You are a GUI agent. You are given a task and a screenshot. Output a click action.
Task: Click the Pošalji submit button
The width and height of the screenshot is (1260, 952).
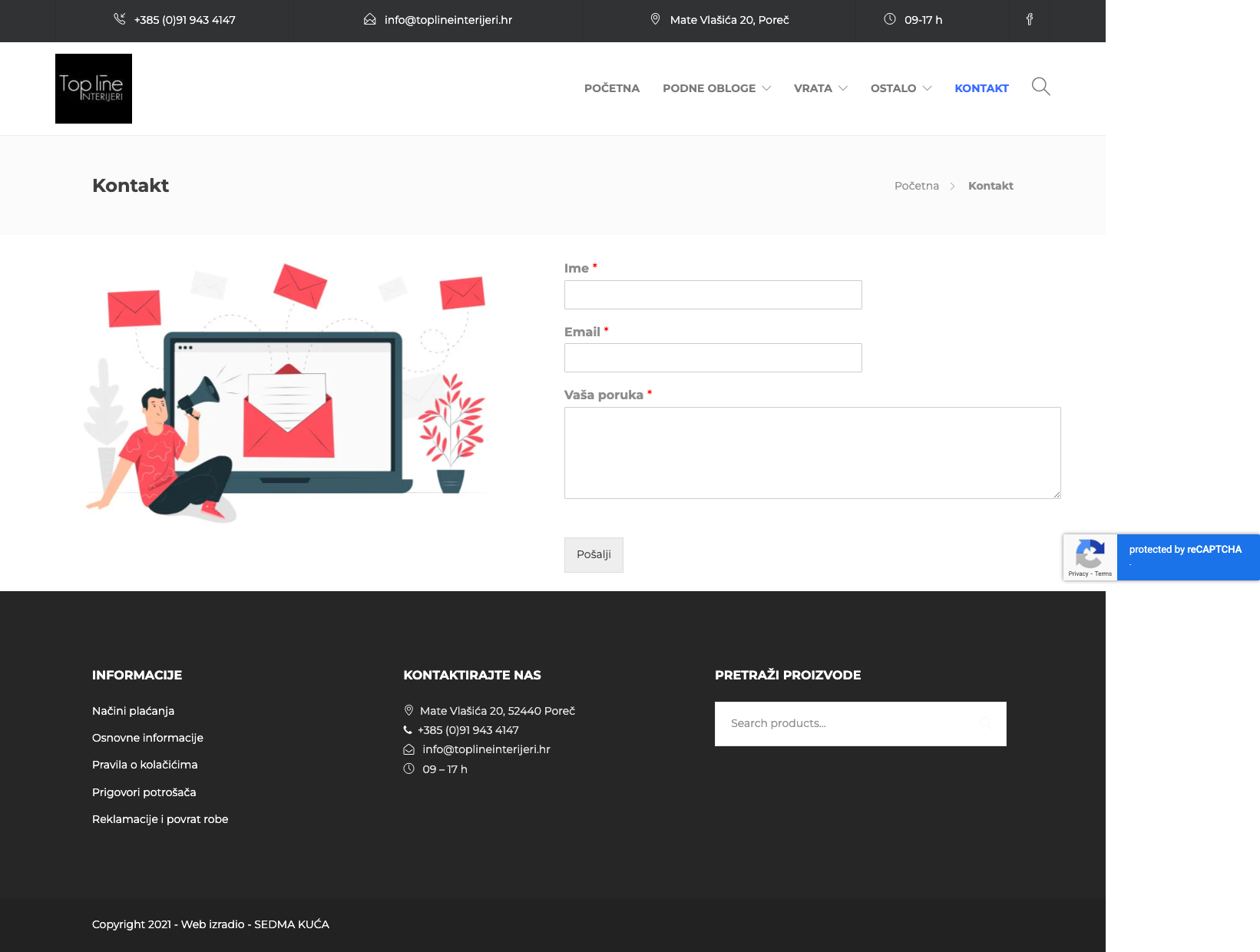[x=594, y=555]
